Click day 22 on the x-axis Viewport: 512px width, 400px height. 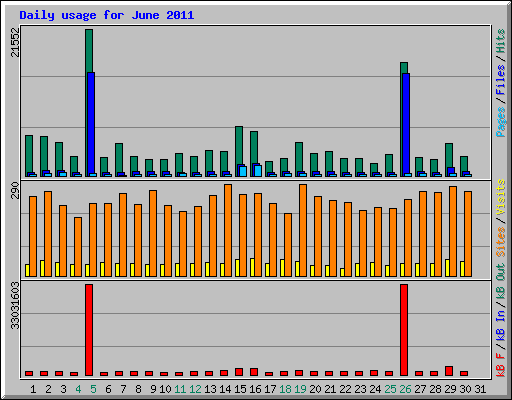(345, 389)
